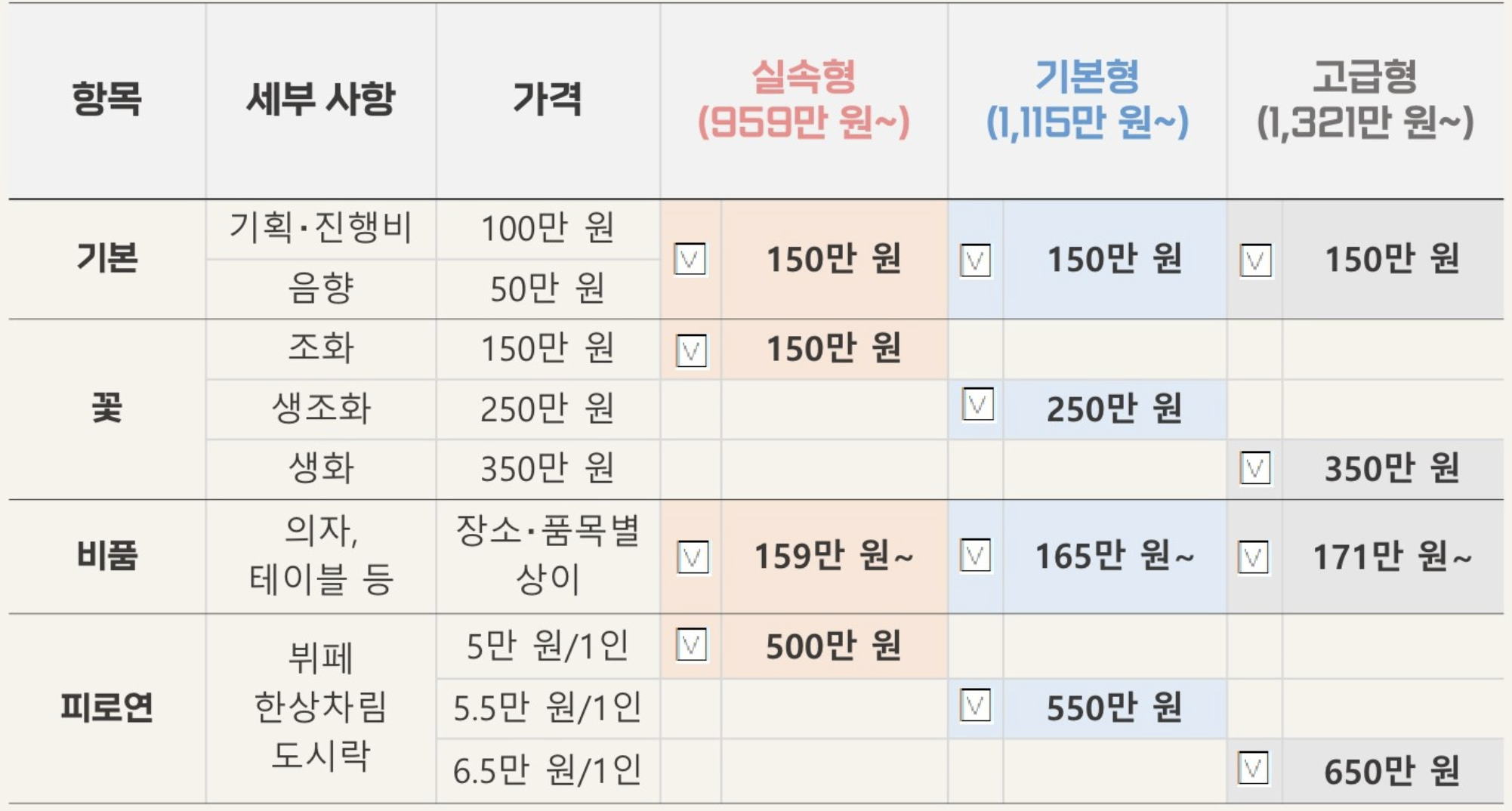Toggle 고급형 비품 171만 원 checkbox

[1253, 557]
